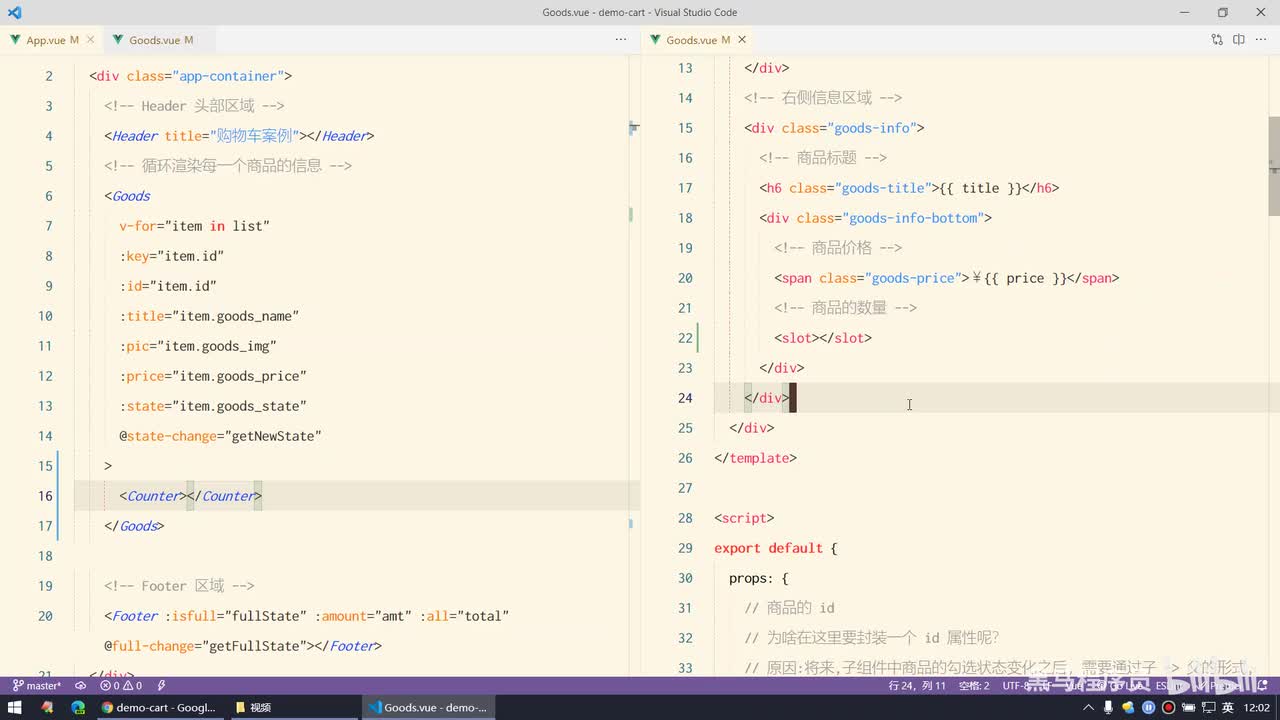Open More Actions menu of right editor group
1280x720 pixels.
pyautogui.click(x=1261, y=40)
